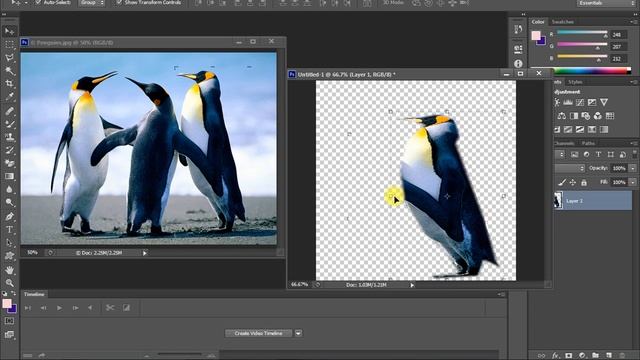Switch to the Swatches tab
Viewport: 640px width, 360px height.
click(x=562, y=22)
